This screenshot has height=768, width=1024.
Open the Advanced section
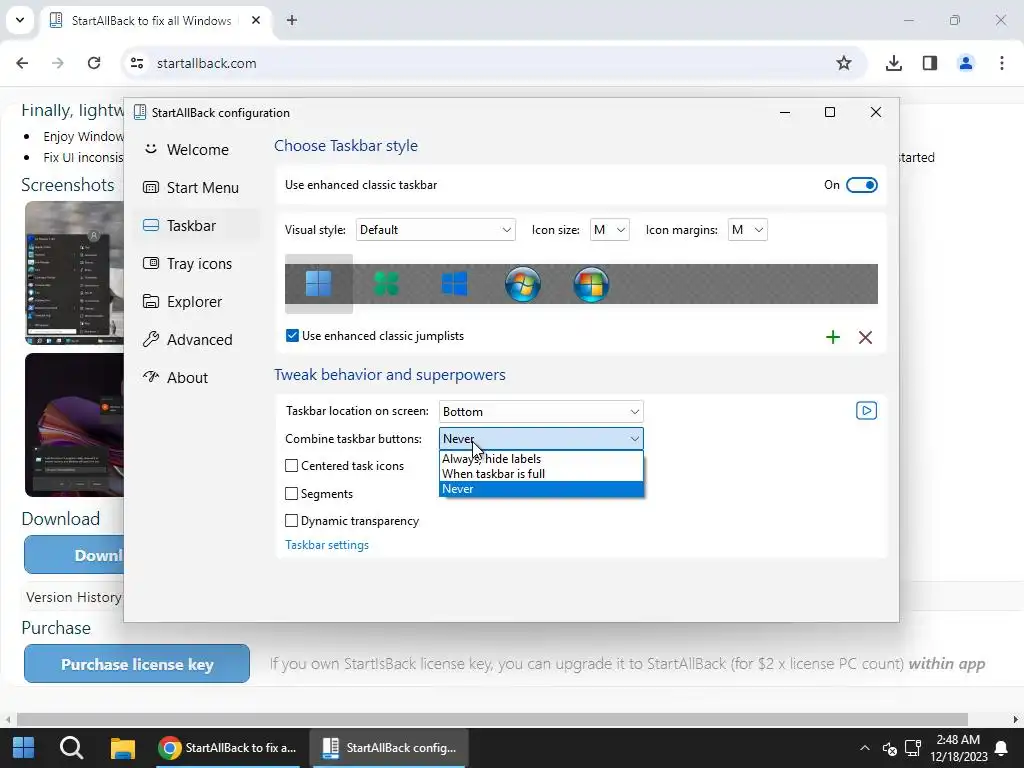(197, 340)
